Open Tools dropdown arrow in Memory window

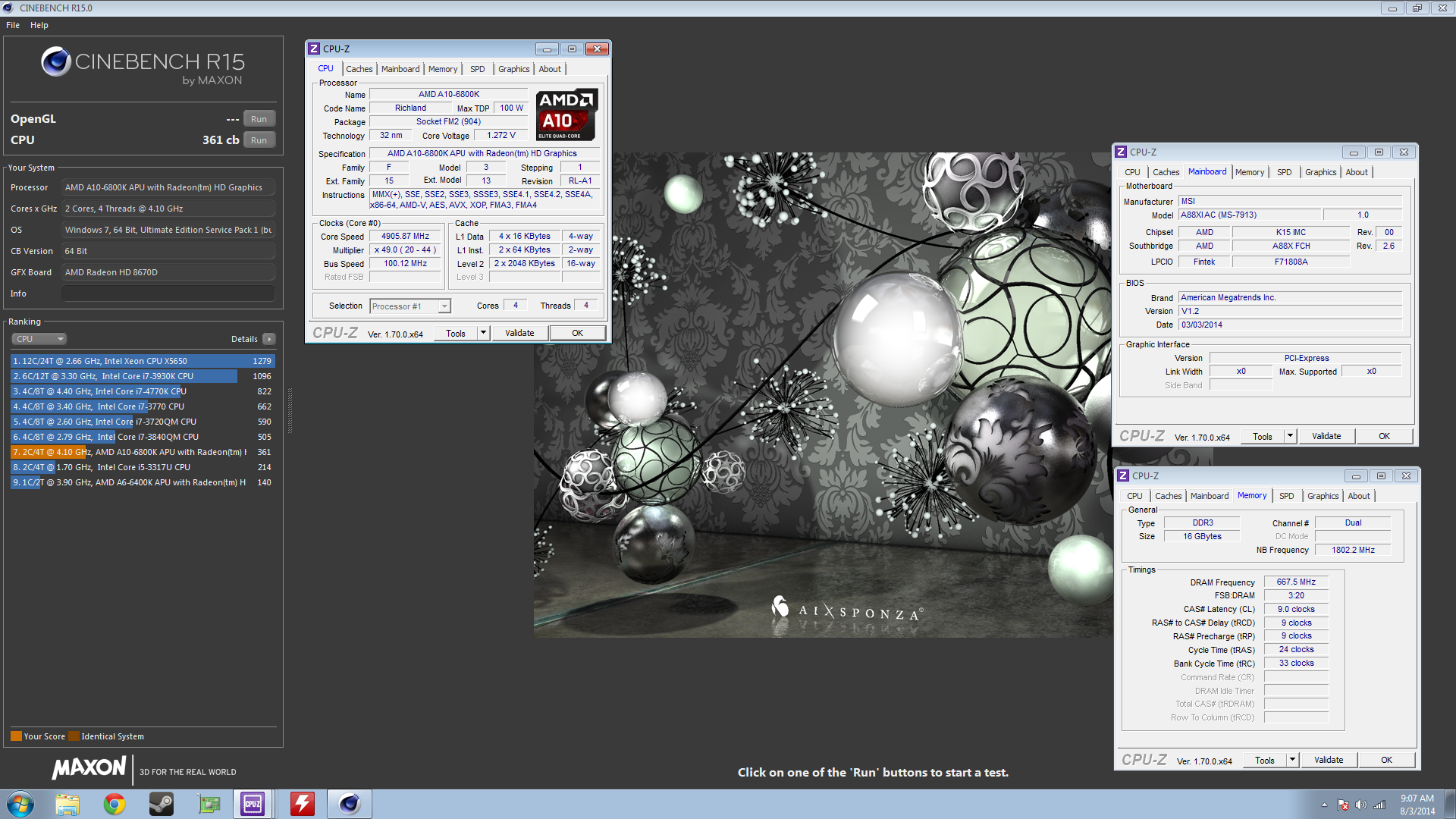click(x=1292, y=760)
